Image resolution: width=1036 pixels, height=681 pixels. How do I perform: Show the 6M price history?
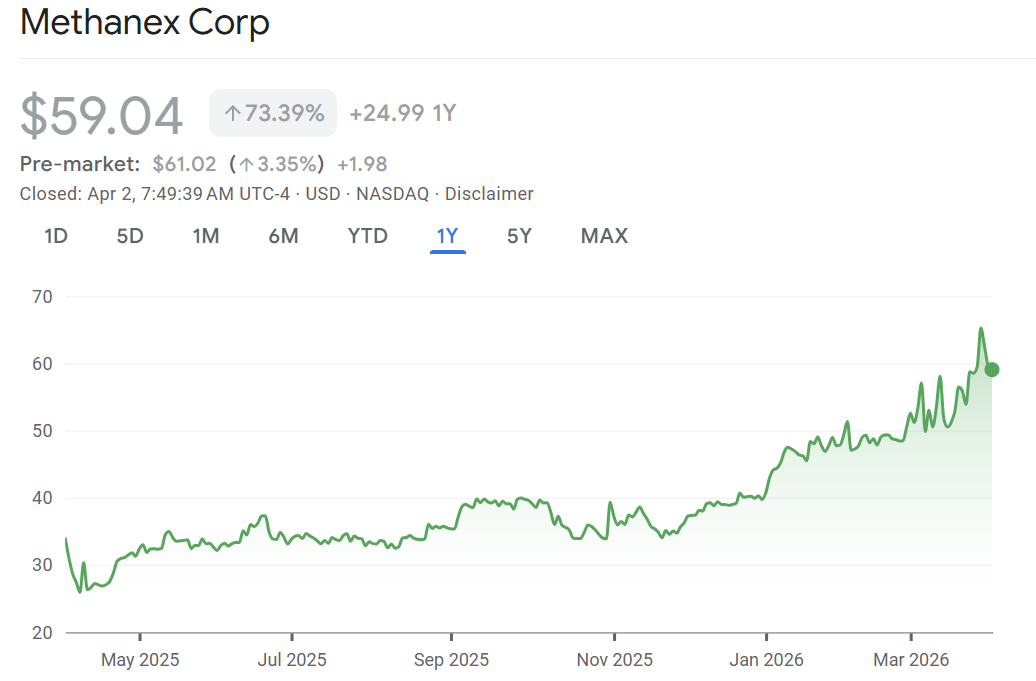click(x=283, y=236)
